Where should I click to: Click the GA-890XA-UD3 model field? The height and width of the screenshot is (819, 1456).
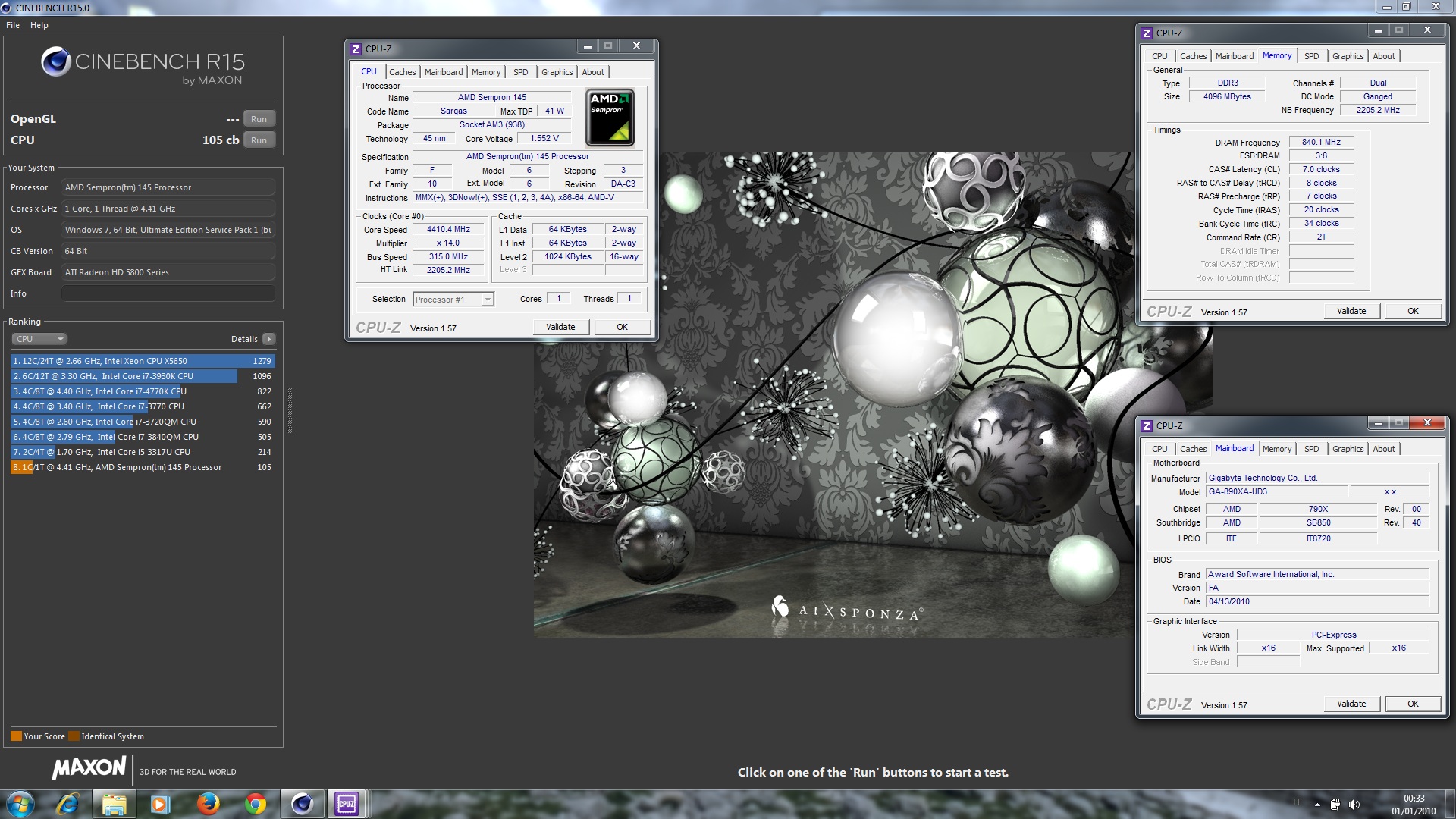1277,492
